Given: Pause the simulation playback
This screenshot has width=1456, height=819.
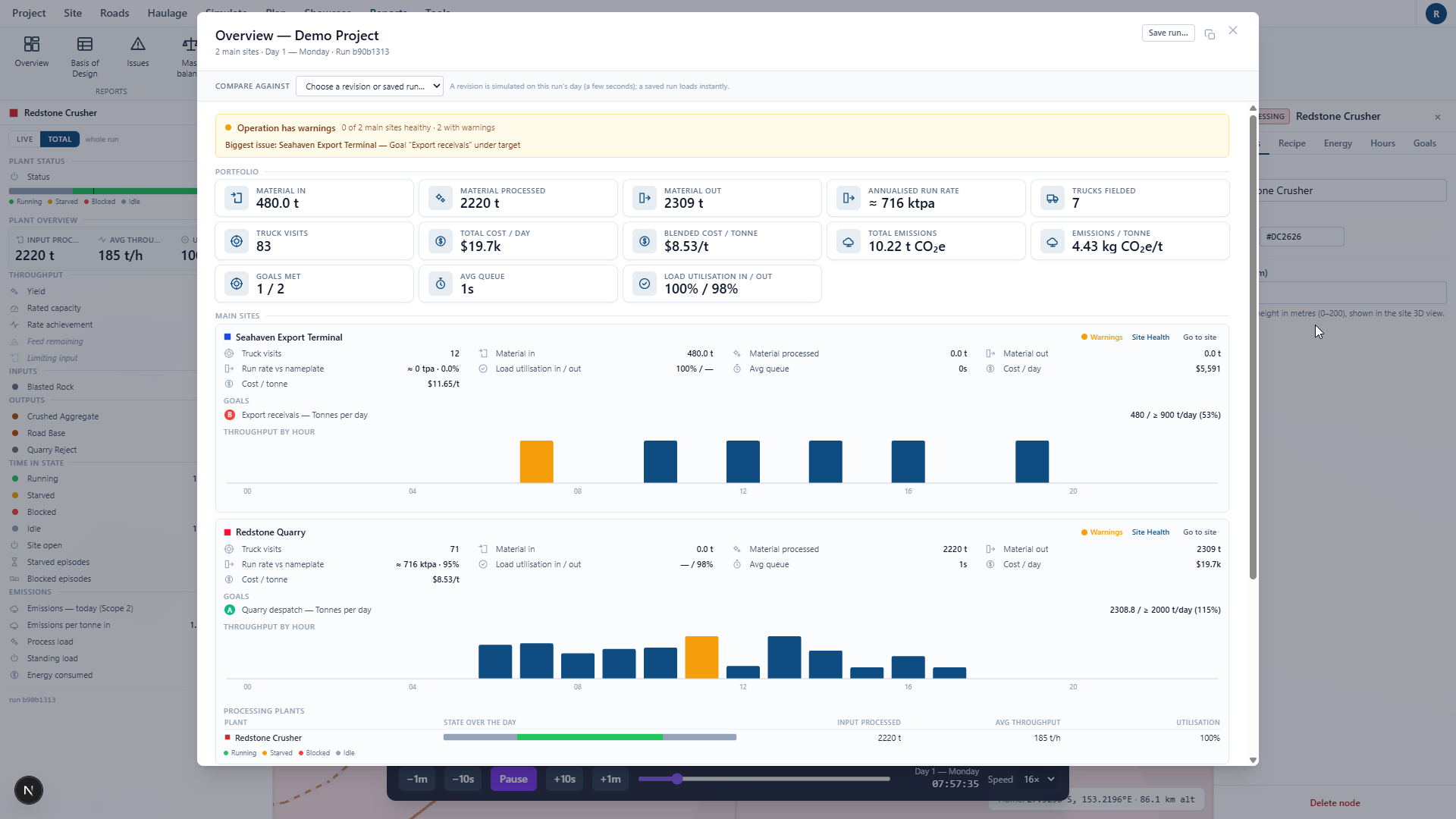Looking at the screenshot, I should click(513, 780).
